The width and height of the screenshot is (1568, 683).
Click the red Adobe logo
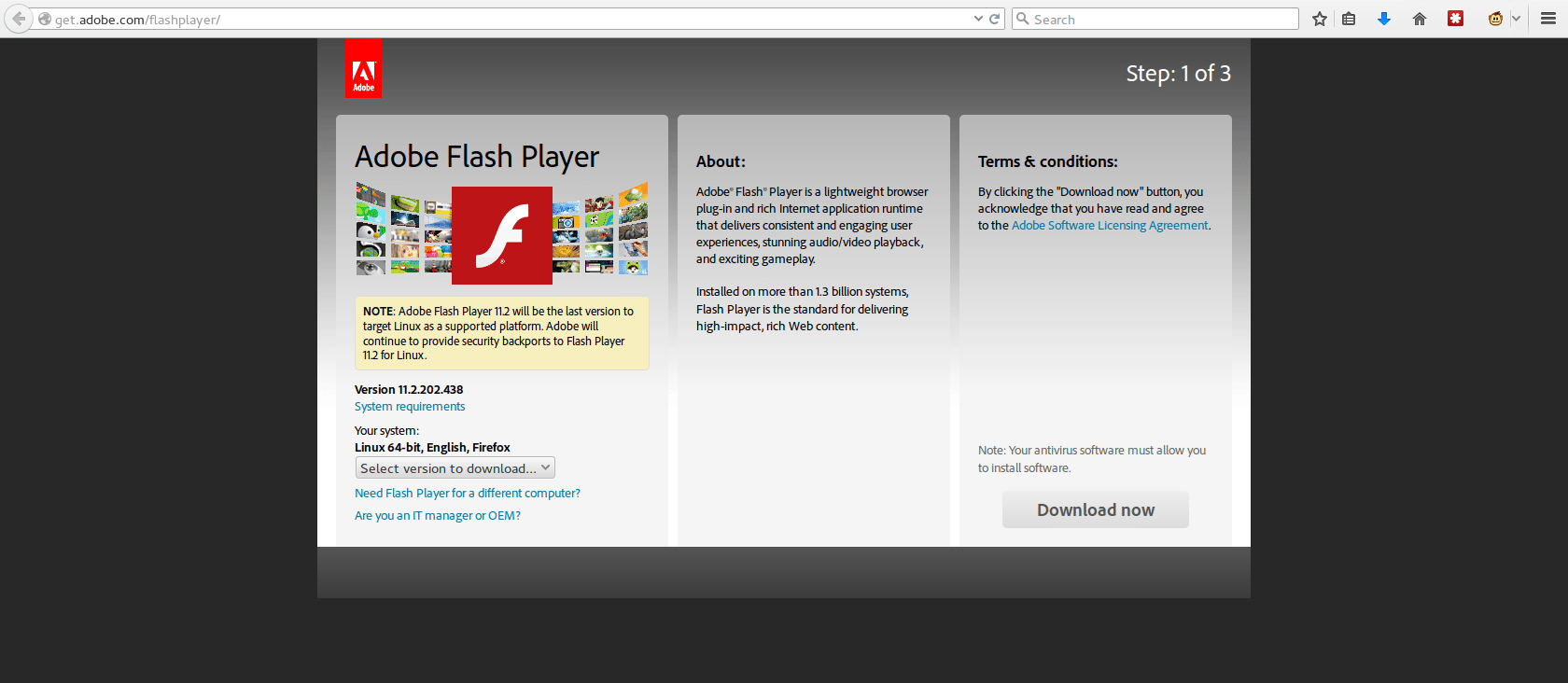[363, 68]
